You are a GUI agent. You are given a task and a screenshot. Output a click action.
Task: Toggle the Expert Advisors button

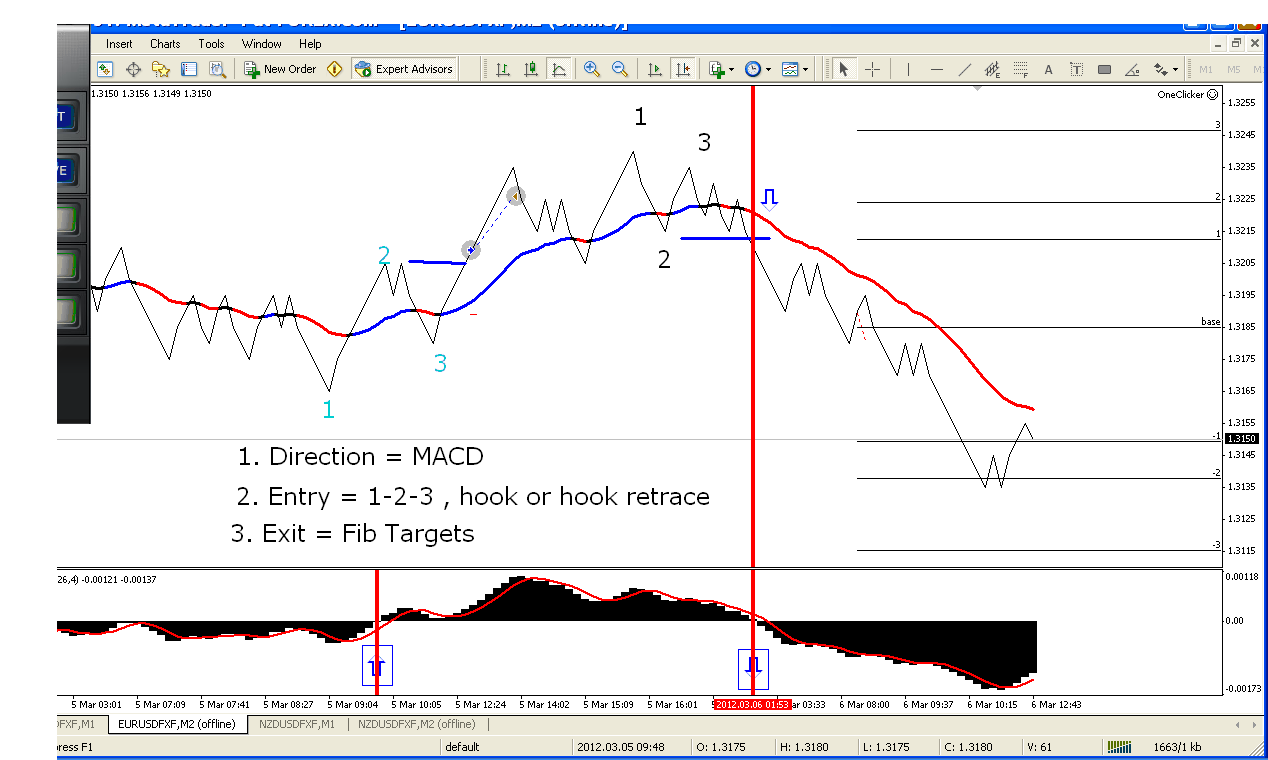click(404, 69)
